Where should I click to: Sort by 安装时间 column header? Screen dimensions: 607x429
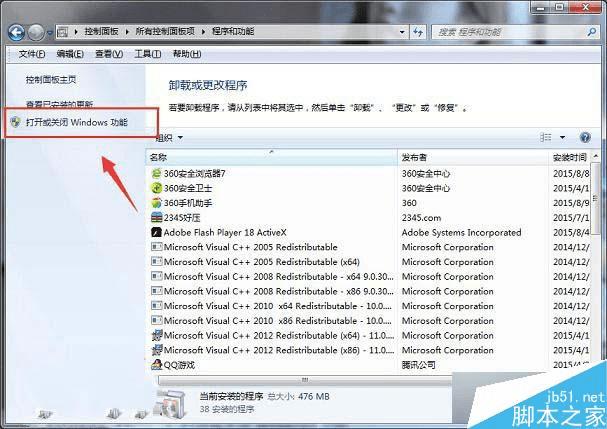[571, 158]
